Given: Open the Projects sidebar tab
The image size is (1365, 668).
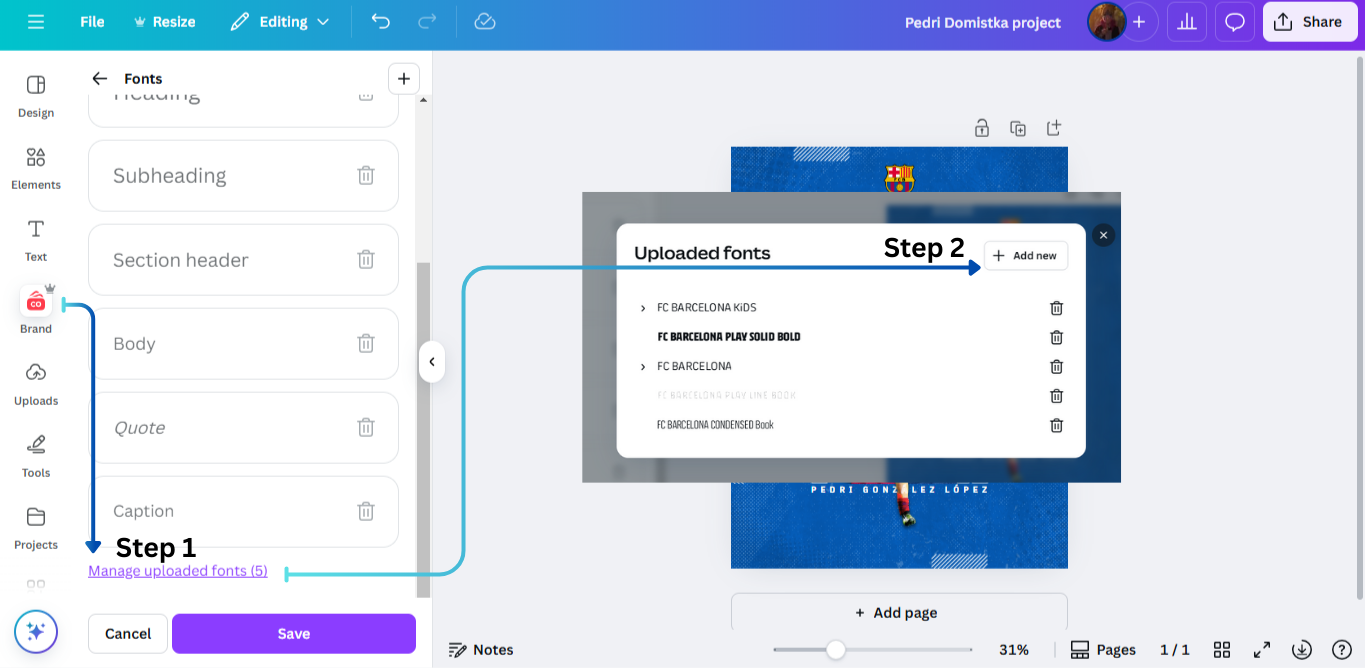Looking at the screenshot, I should [36, 528].
